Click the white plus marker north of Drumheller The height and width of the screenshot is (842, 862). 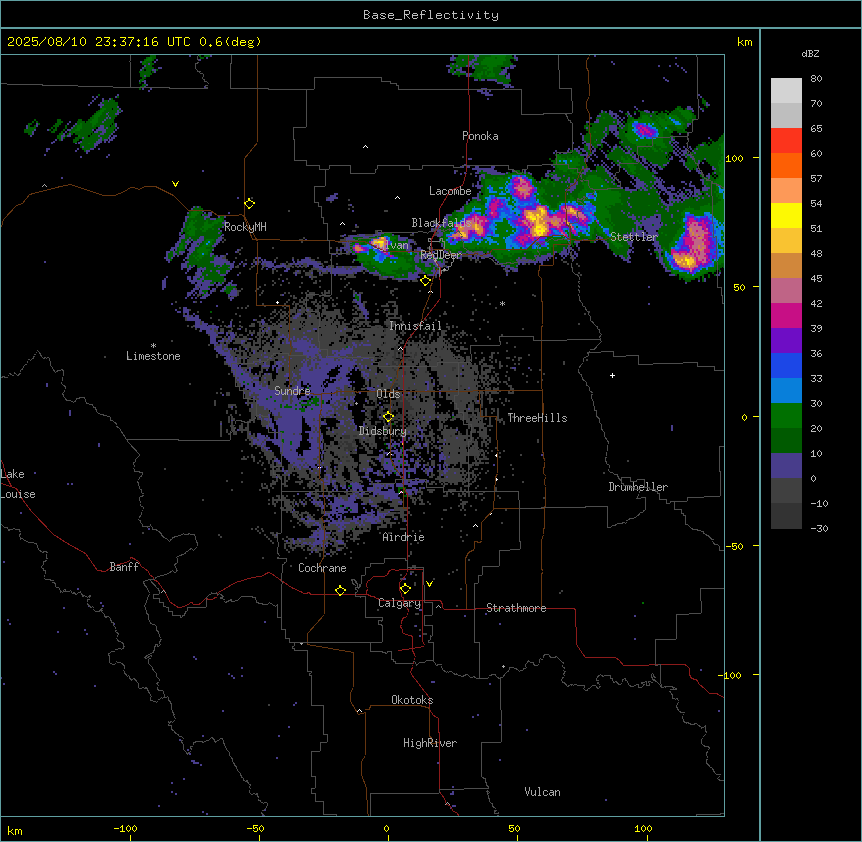(612, 375)
